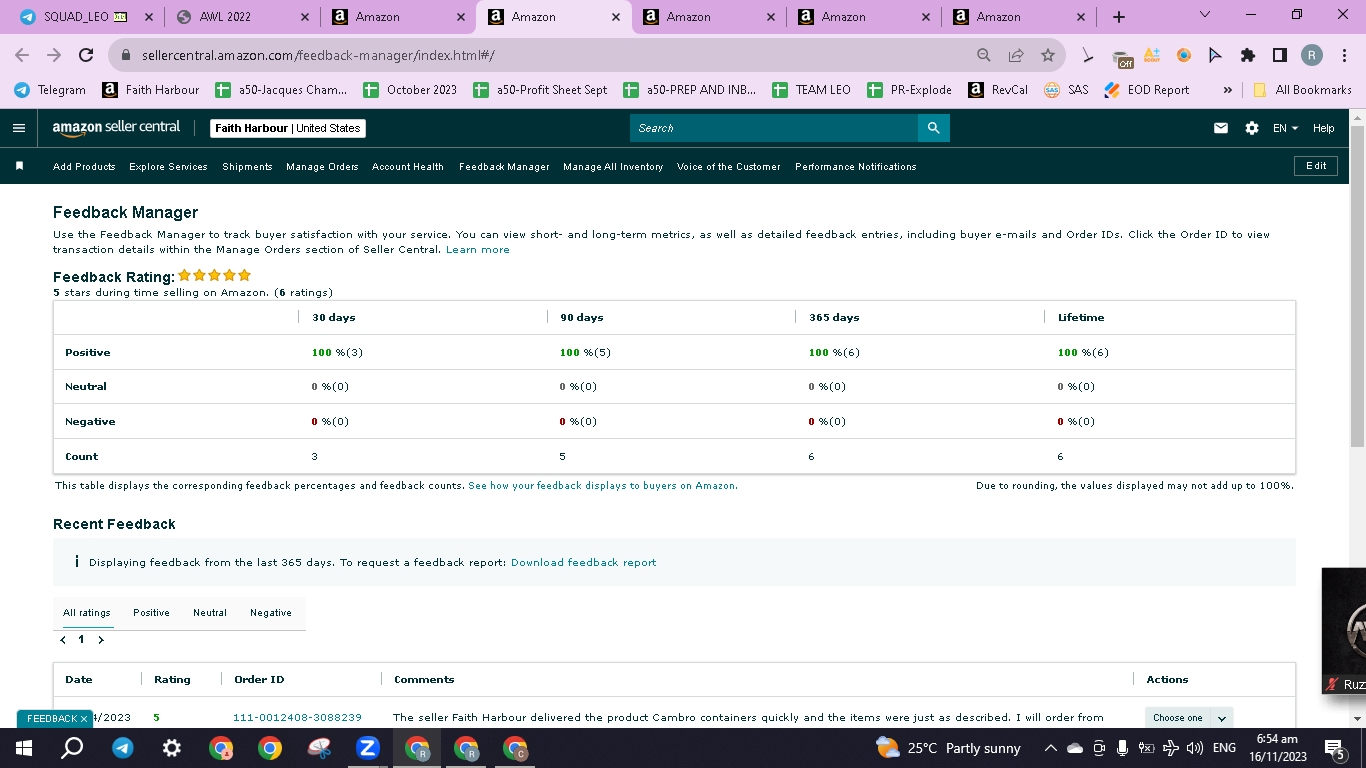The image size is (1366, 768).
Task: Open the All Bookmarks folder
Action: 1302,90
